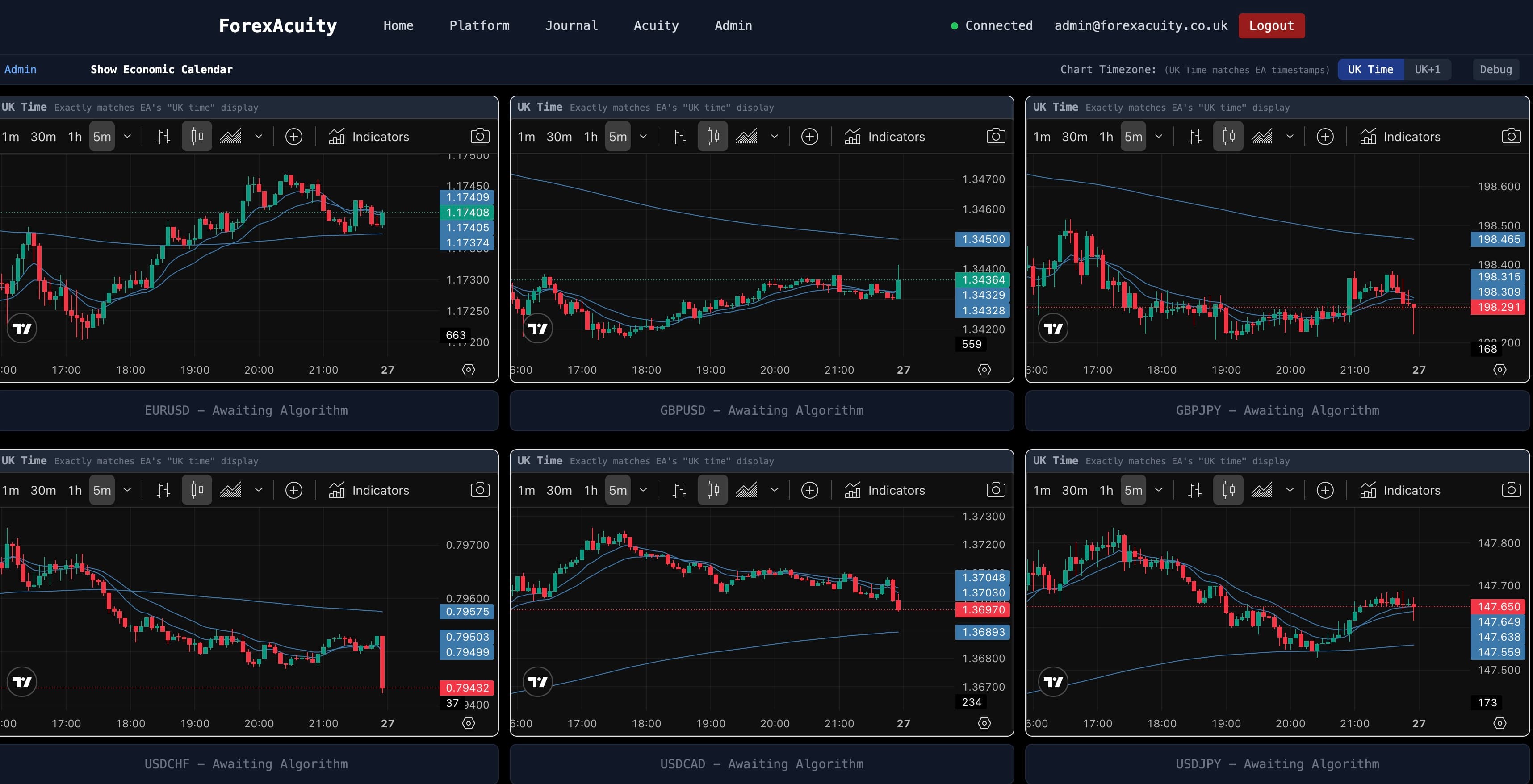
Task: Click GBPJPY current price label 198.291
Action: (x=1498, y=307)
